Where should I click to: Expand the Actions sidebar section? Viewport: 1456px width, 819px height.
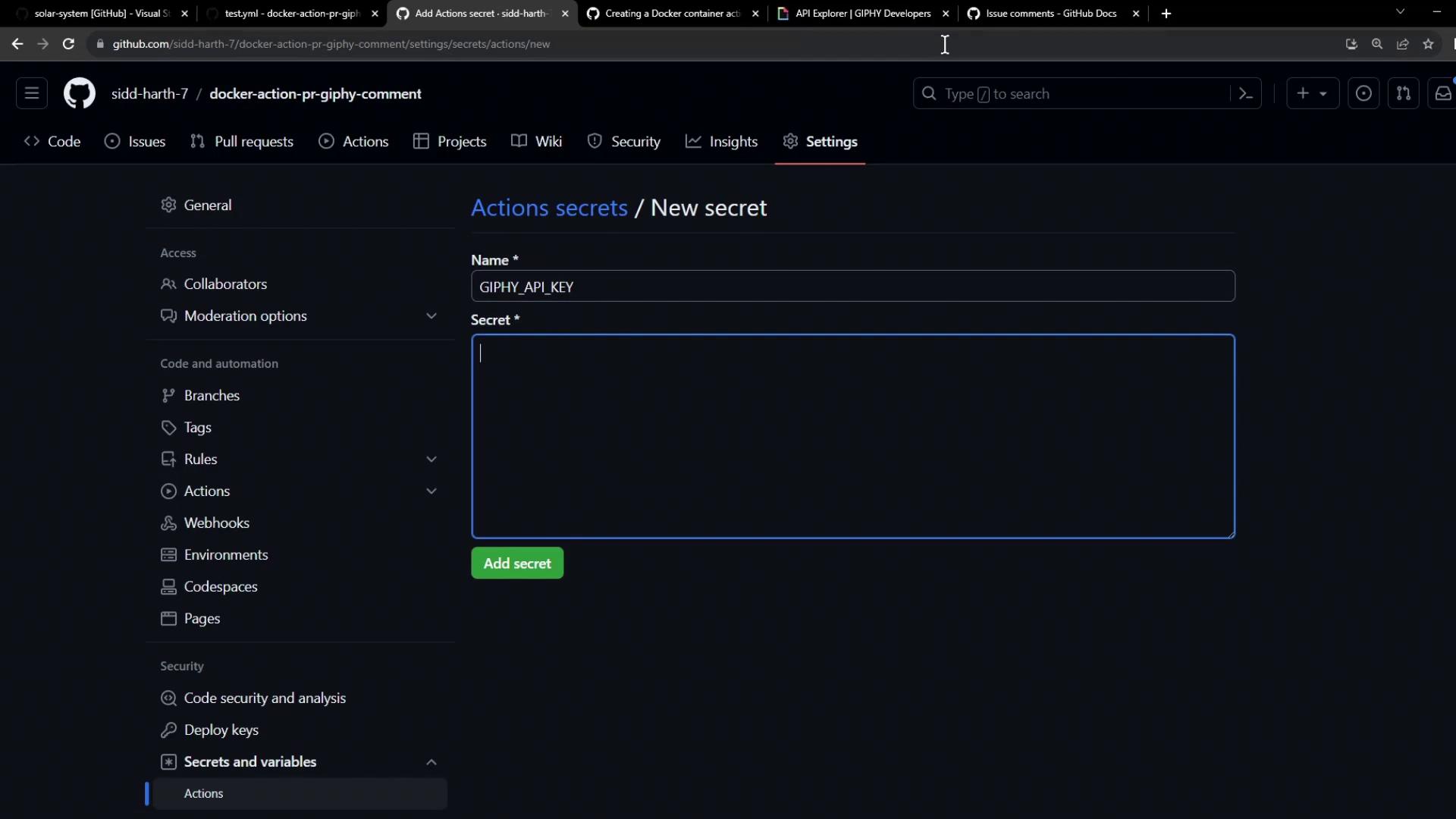tap(431, 491)
